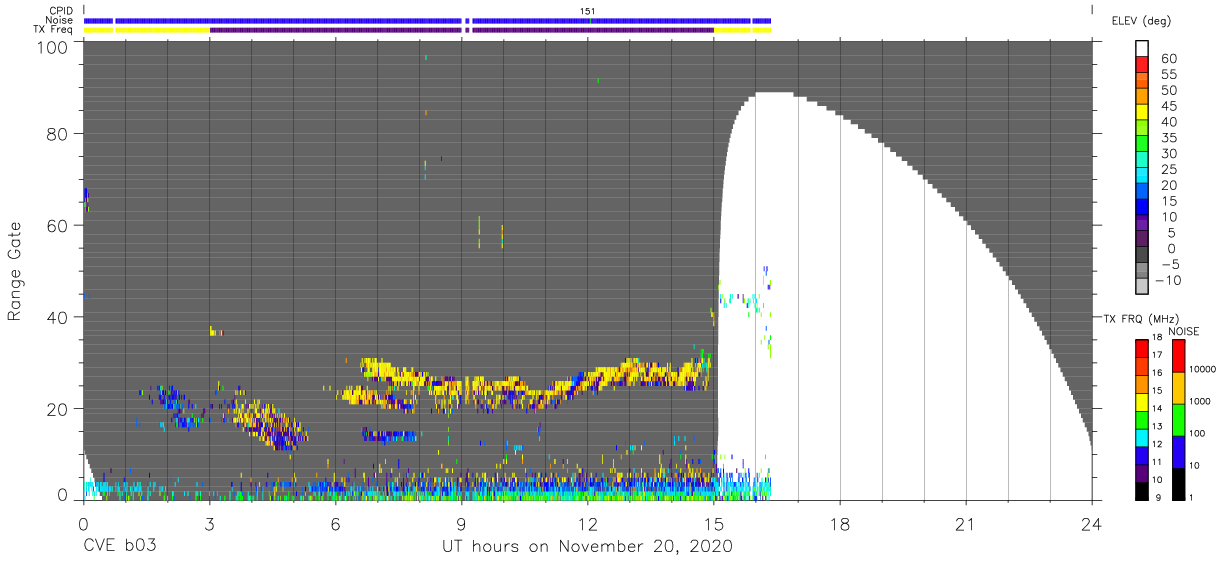Select the CPID value 151

[x=588, y=11]
